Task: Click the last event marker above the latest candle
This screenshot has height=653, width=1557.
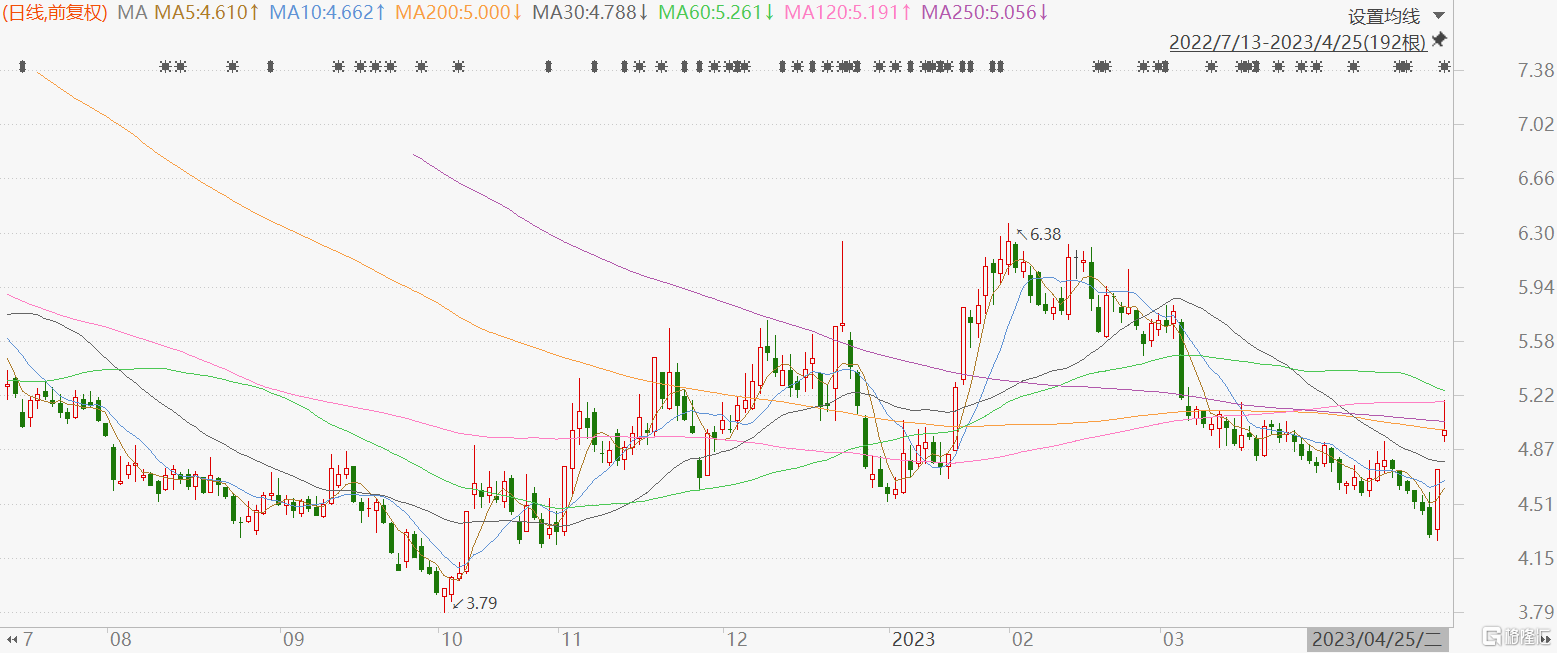Action: [x=1444, y=67]
